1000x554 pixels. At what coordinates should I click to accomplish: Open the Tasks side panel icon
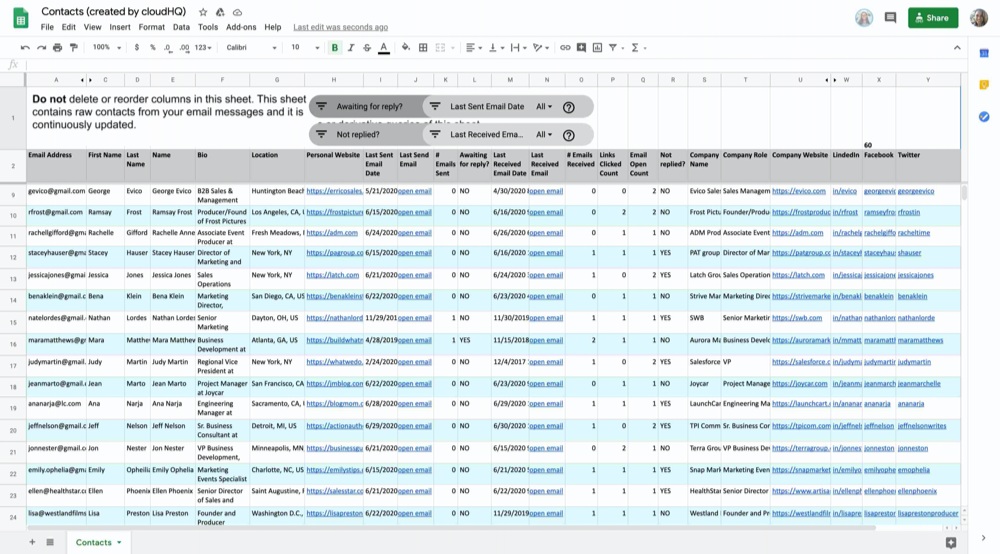984,117
